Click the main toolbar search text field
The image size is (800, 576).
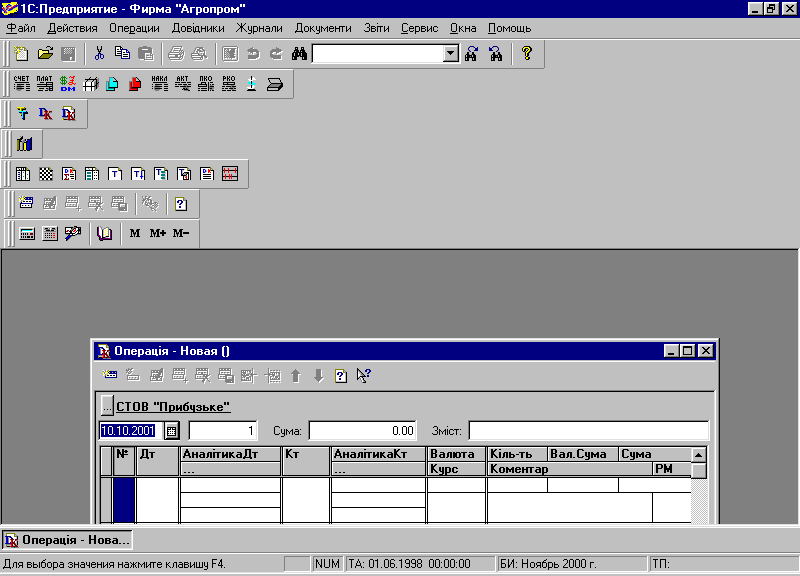[377, 53]
